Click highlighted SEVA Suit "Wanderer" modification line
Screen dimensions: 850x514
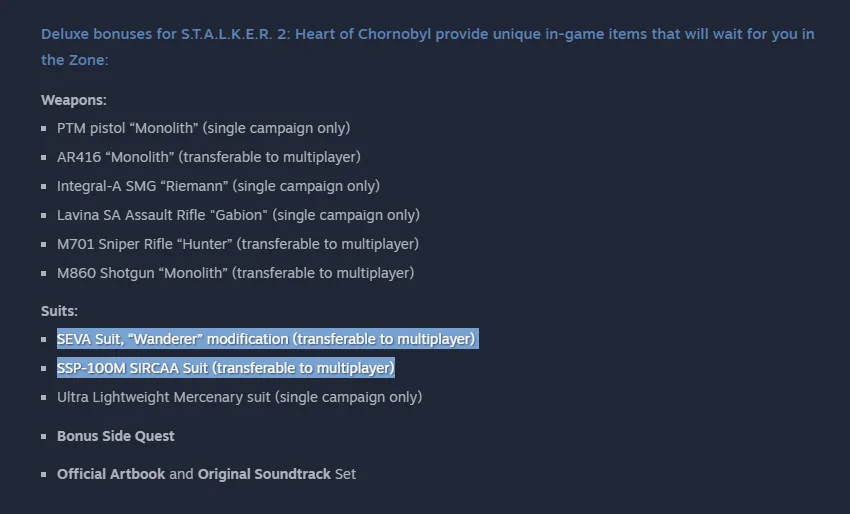(266, 339)
